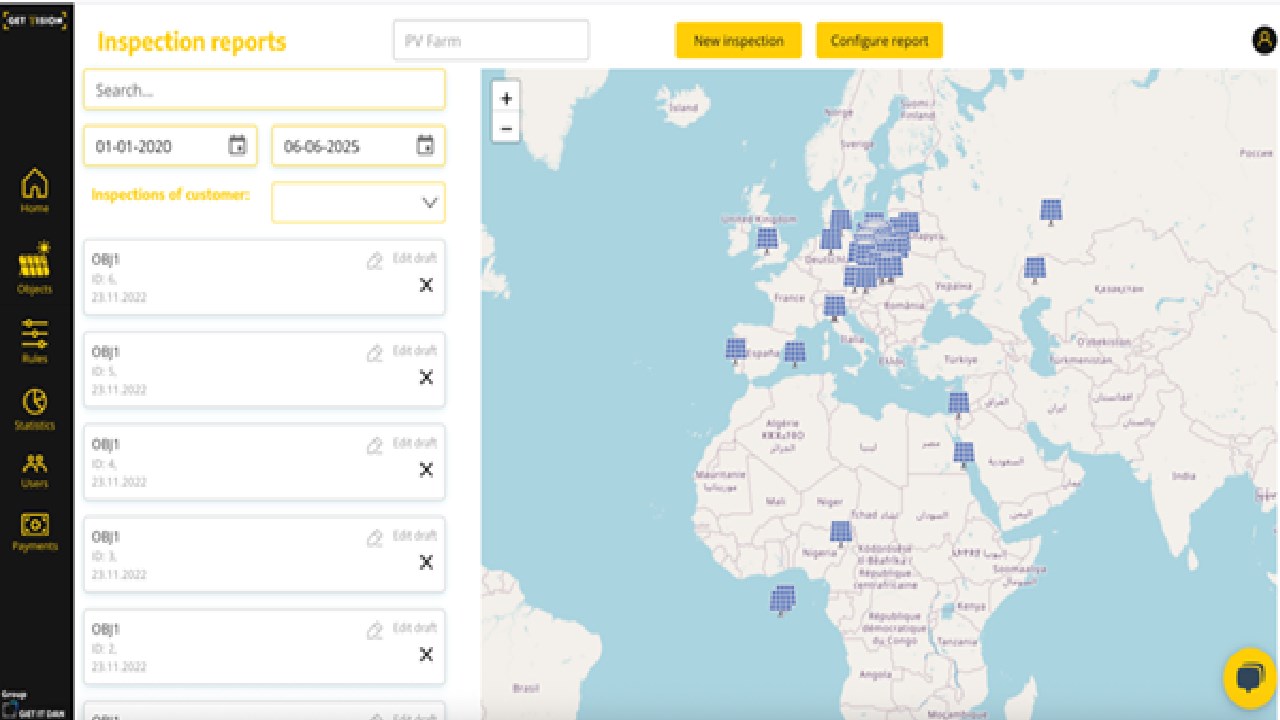Open the Home sidebar icon
Screen dimensions: 1280x720
[x=35, y=190]
